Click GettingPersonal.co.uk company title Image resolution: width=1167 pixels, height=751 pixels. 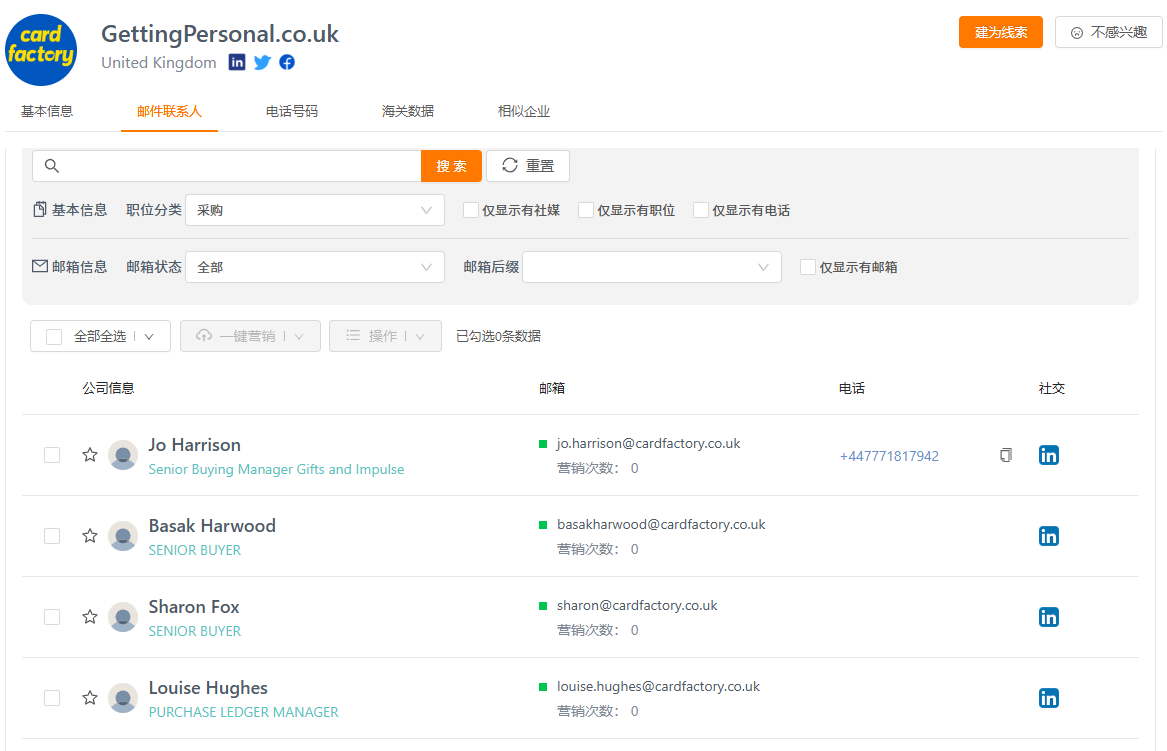220,33
